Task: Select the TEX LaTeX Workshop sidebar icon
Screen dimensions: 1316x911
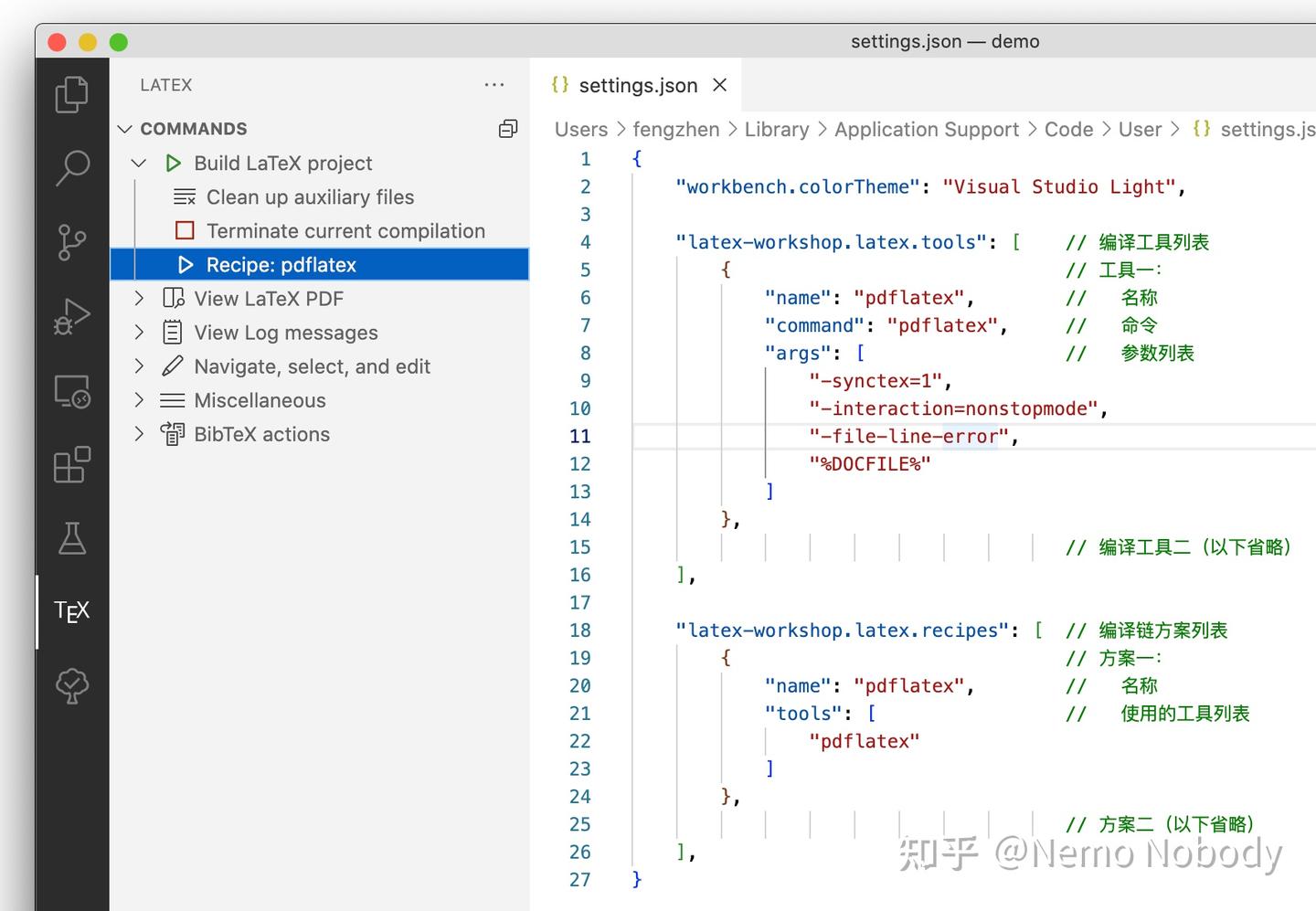Action: point(71,611)
